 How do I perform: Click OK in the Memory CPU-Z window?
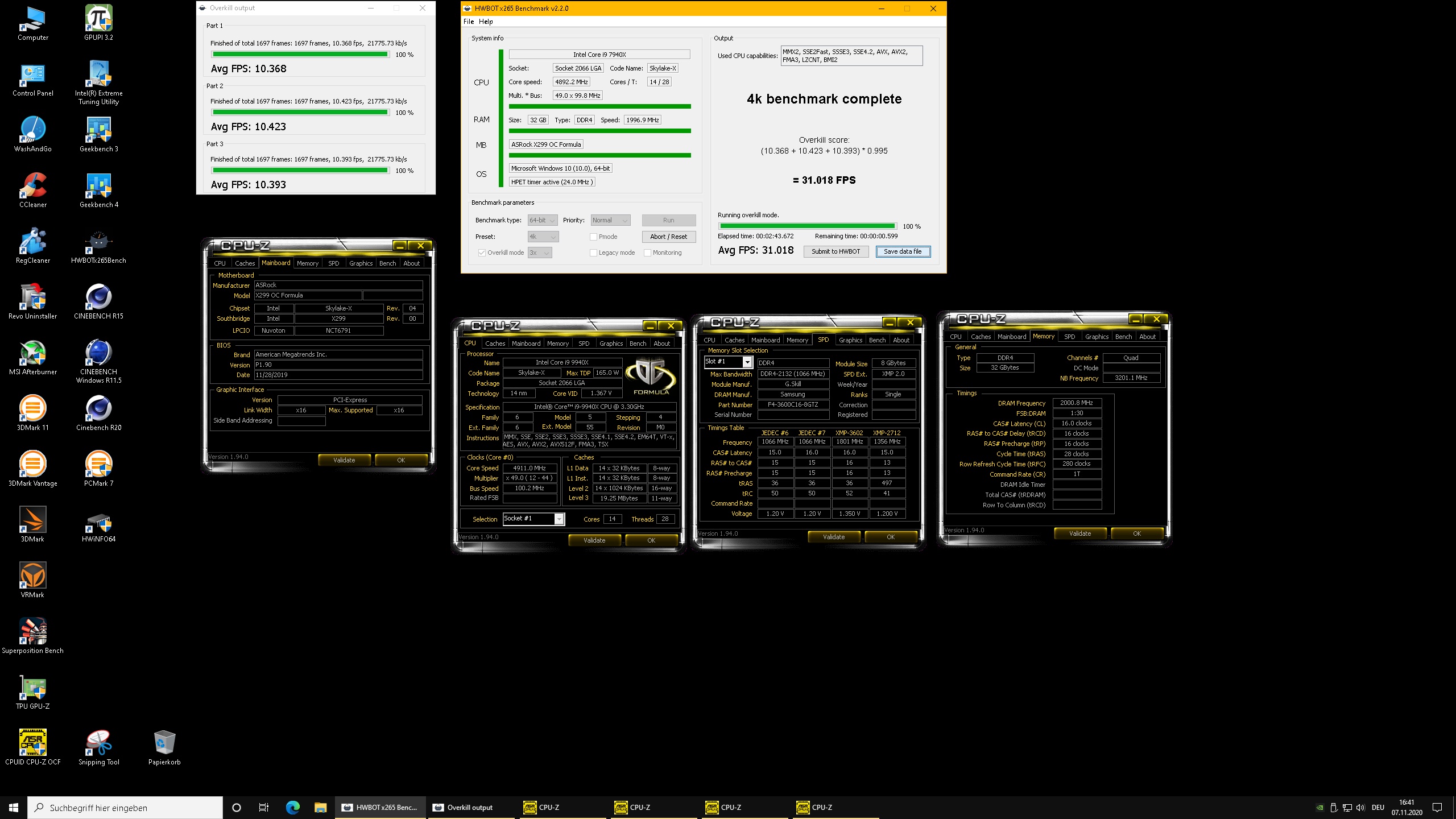[1136, 533]
